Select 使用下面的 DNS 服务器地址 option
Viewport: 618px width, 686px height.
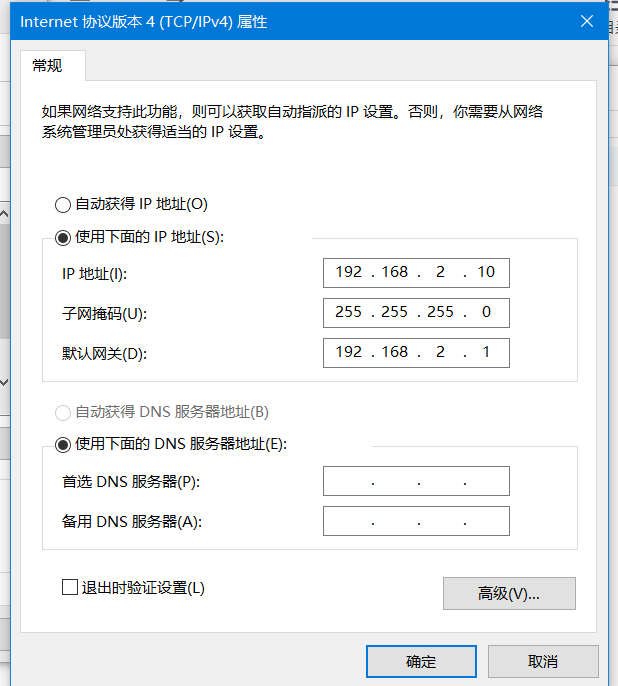pyautogui.click(x=63, y=445)
